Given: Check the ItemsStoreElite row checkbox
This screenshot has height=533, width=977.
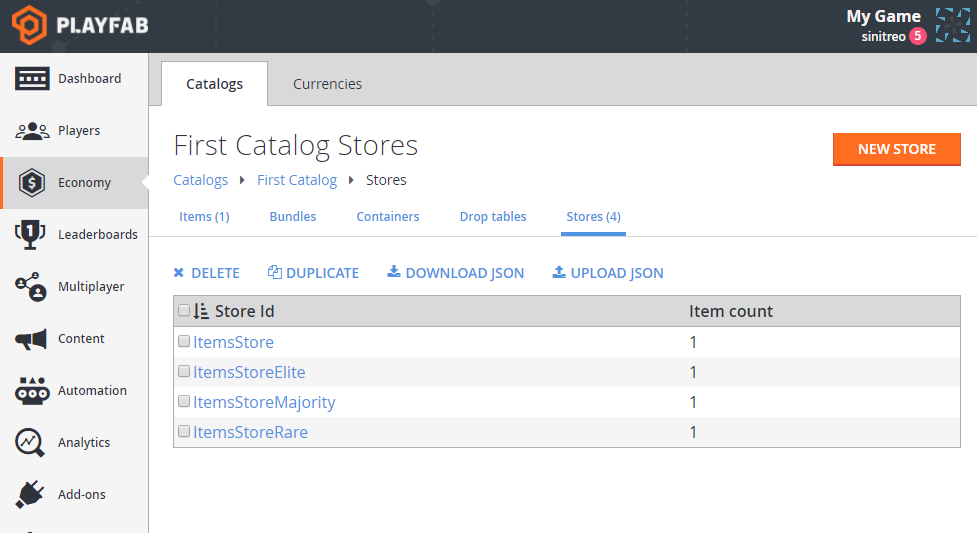Looking at the screenshot, I should [x=184, y=371].
